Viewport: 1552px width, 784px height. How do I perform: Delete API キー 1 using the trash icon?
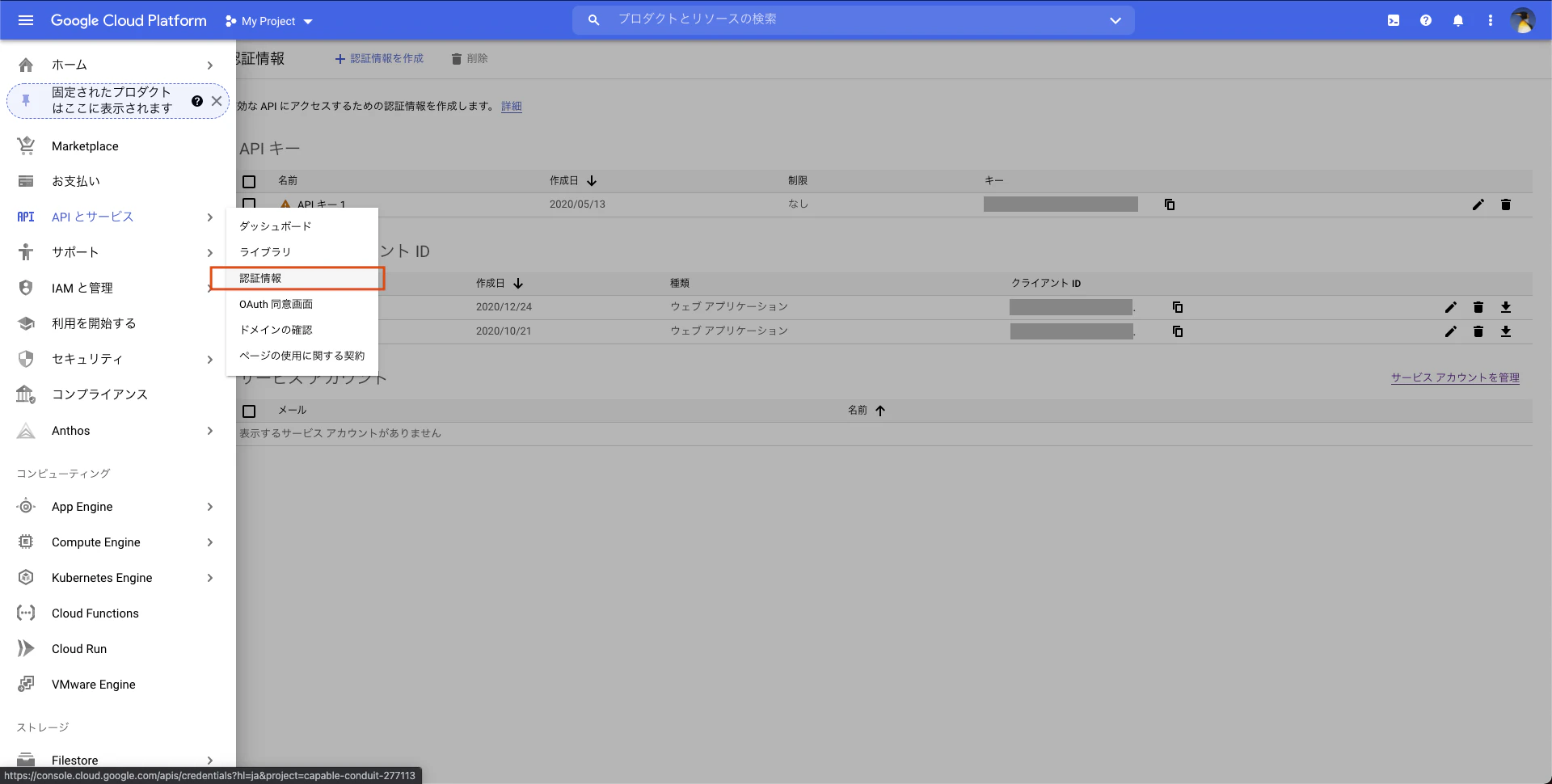[1506, 204]
